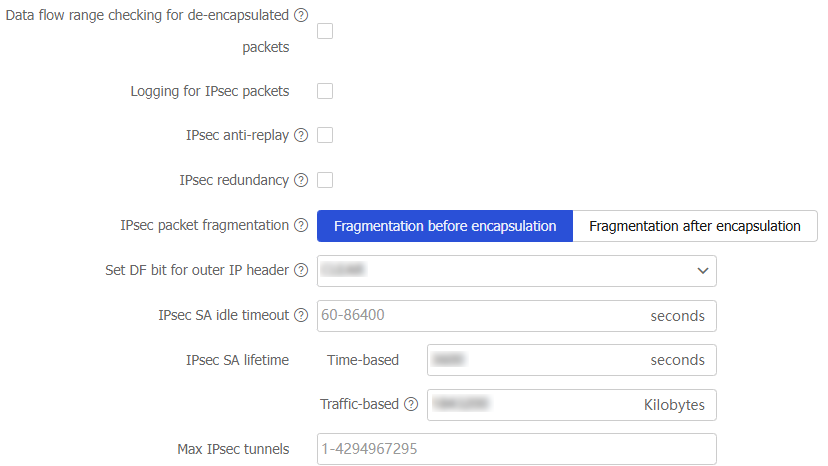Click help icon for data flow range checking
Image resolution: width=828 pixels, height=466 pixels.
(301, 15)
